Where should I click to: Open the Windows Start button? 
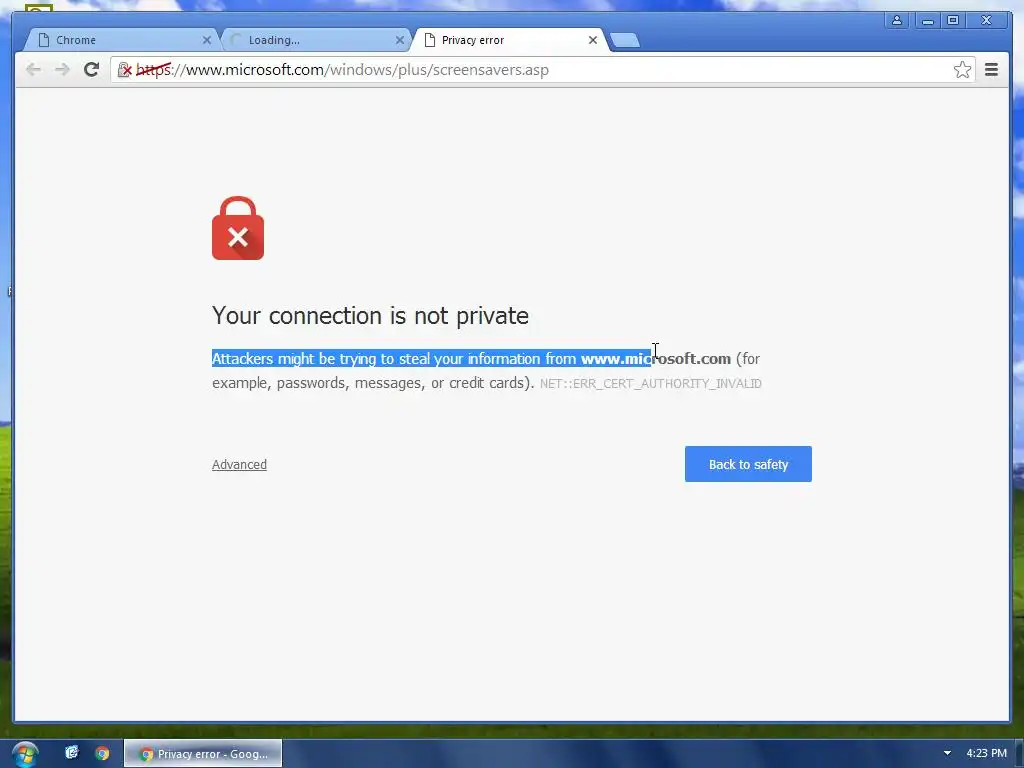pos(25,754)
